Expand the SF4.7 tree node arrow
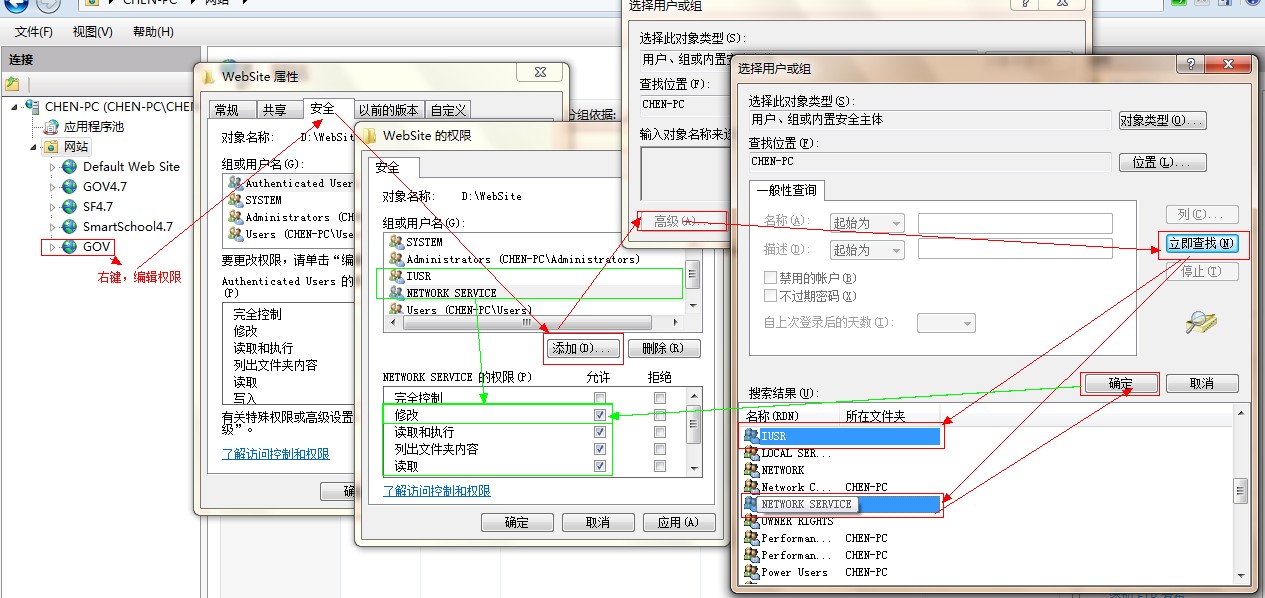Viewport: 1265px width, 598px height. pyautogui.click(x=53, y=206)
